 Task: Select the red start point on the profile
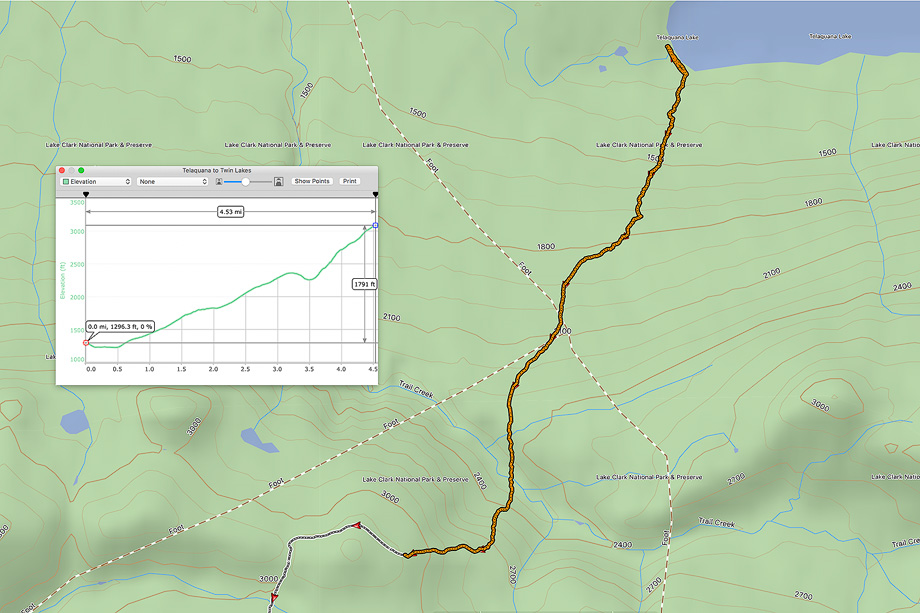pos(86,343)
